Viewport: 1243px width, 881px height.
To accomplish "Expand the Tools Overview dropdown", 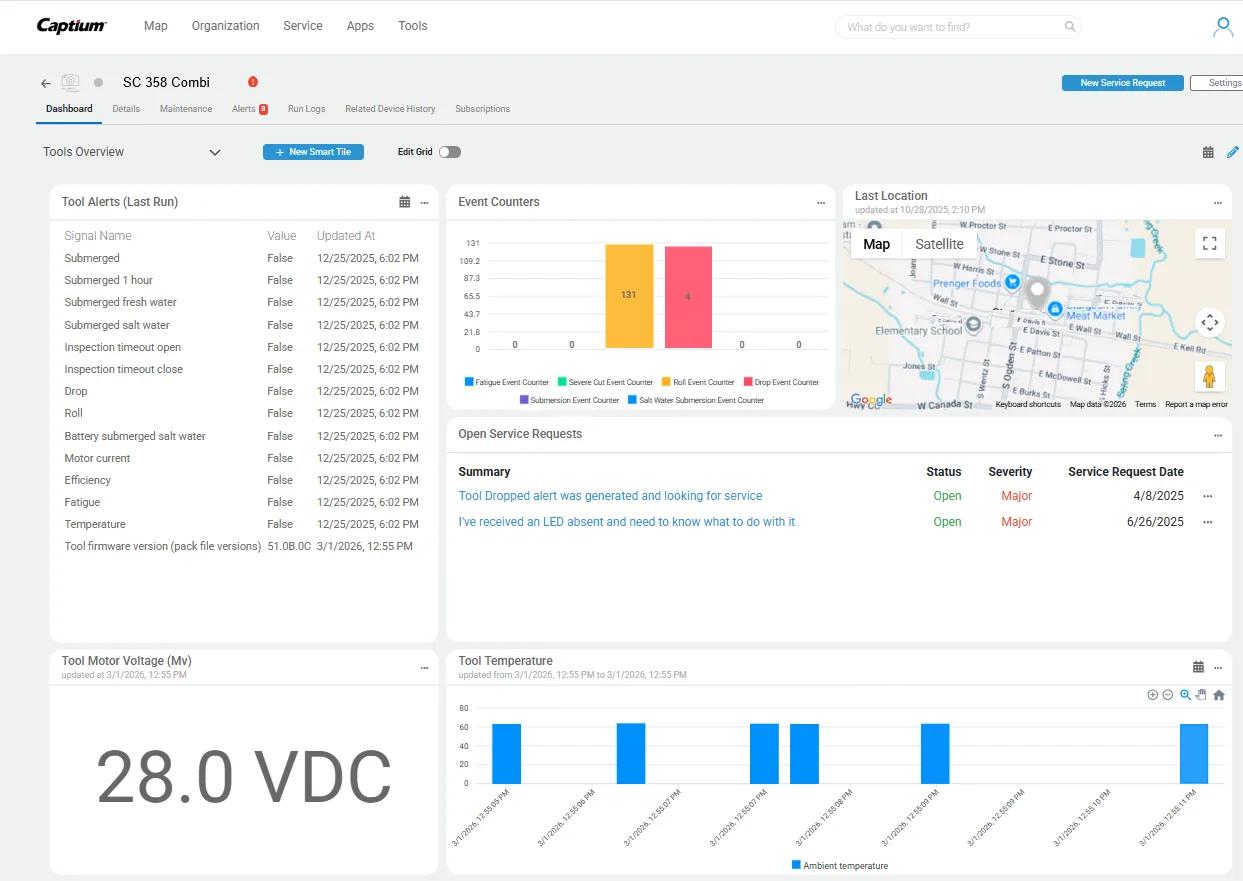I will click(x=214, y=152).
